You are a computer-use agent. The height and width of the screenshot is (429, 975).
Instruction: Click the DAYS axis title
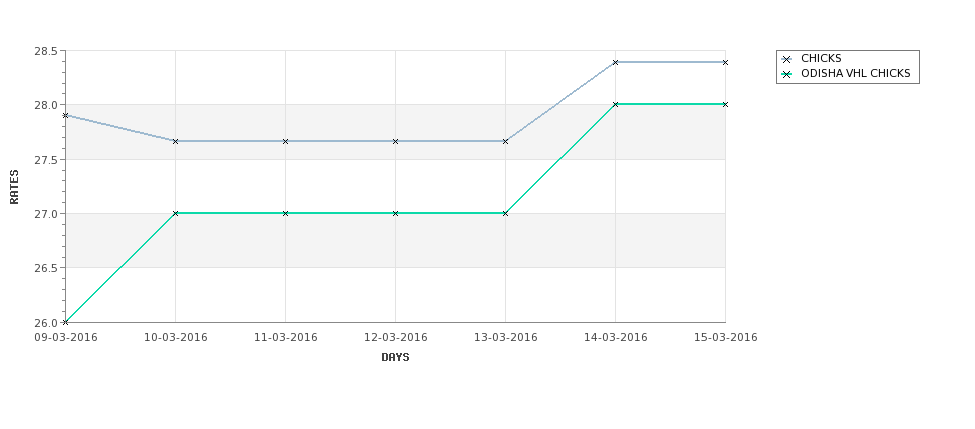click(395, 358)
